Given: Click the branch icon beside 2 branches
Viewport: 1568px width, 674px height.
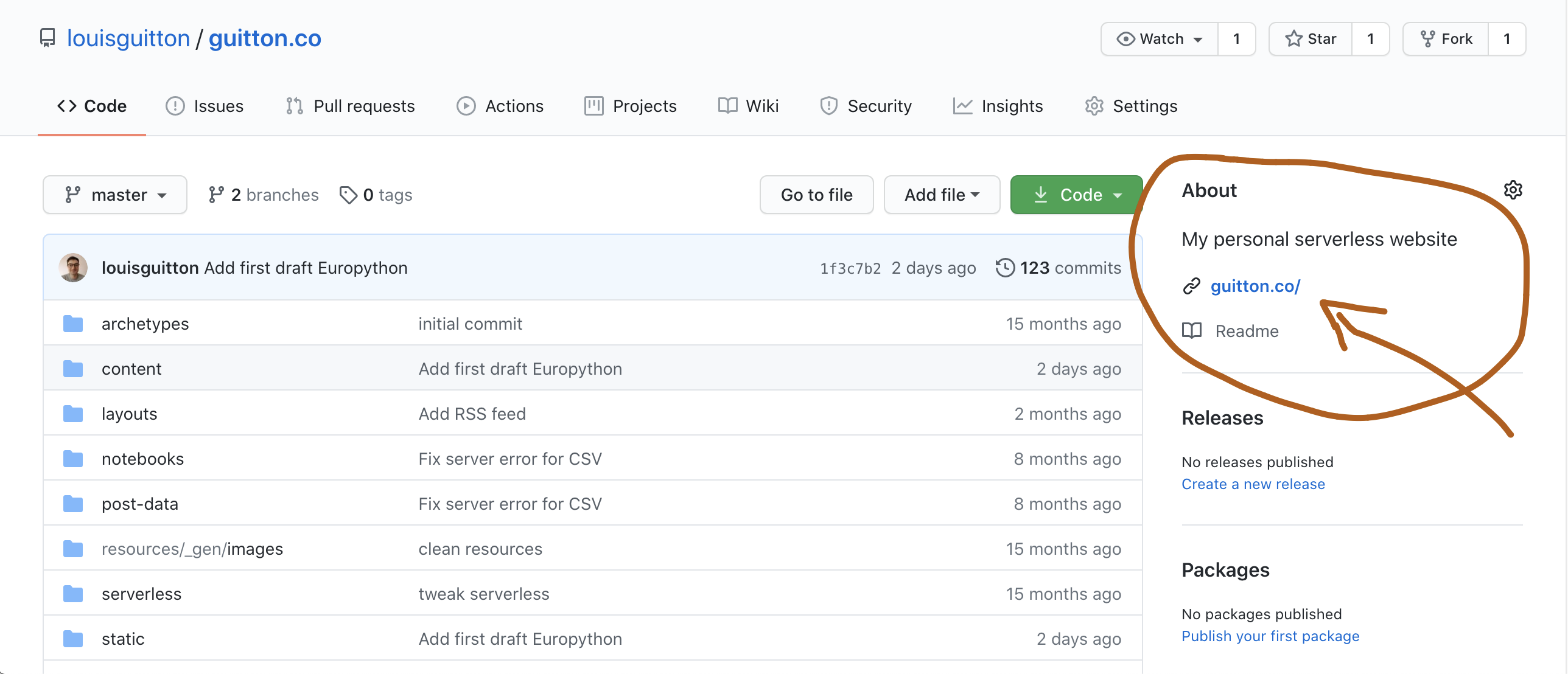Looking at the screenshot, I should [x=216, y=195].
